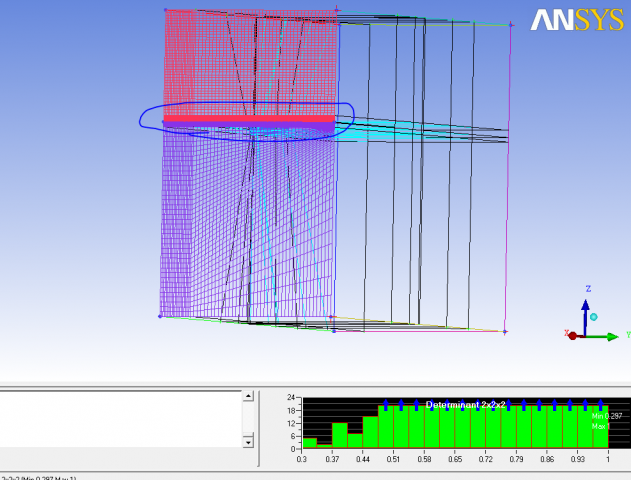Viewport: 631px width, 480px height.
Task: Select the histogram bar starting at 0.37
Action: tap(340, 435)
